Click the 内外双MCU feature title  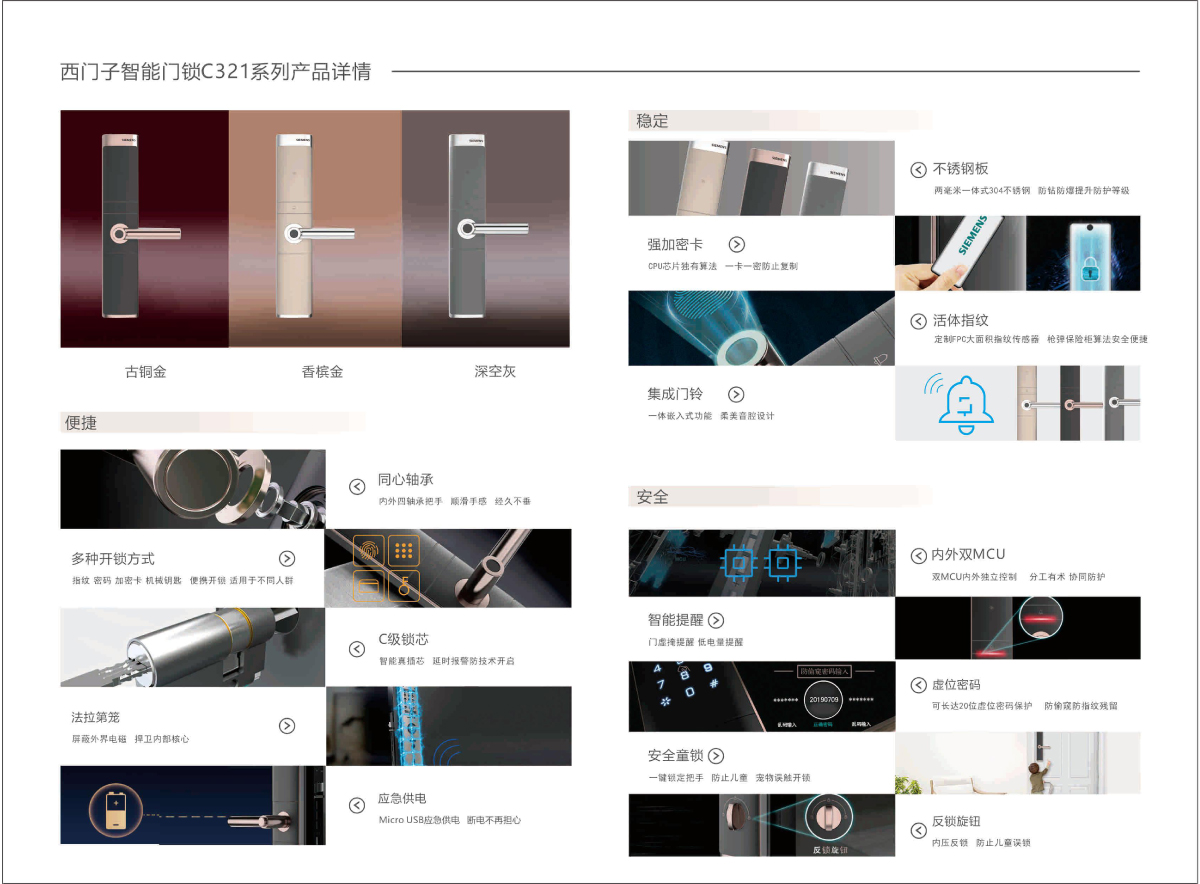(x=968, y=555)
